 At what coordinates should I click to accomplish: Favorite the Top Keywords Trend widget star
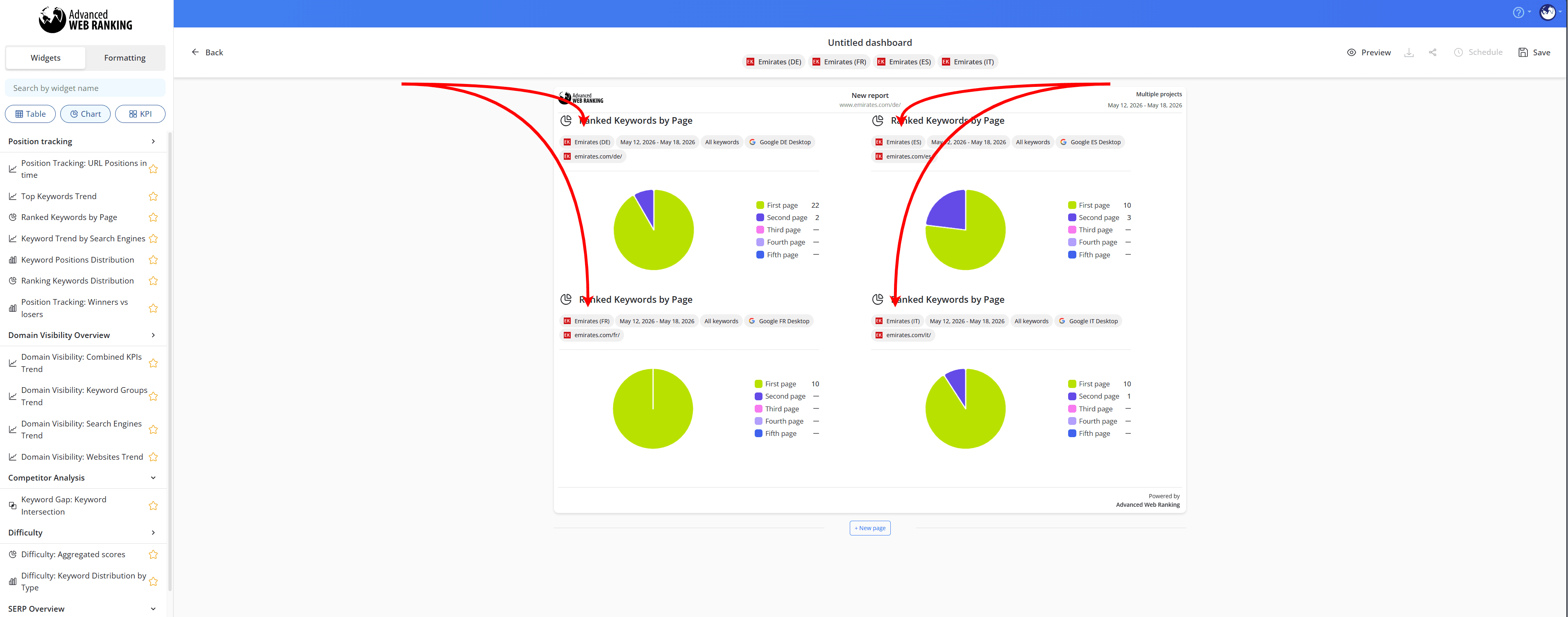point(153,197)
